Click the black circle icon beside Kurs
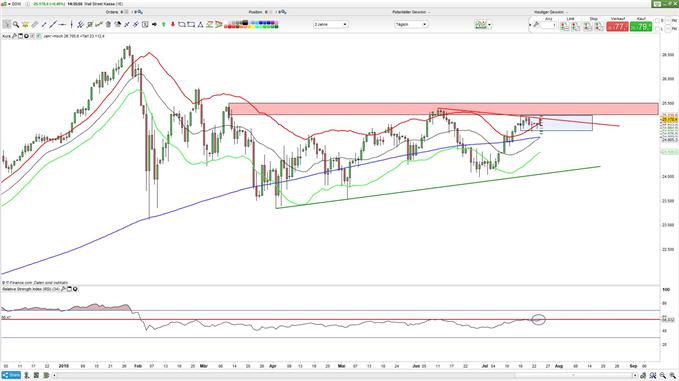Screen dimensions: 679x381 pyautogui.click(x=26, y=36)
